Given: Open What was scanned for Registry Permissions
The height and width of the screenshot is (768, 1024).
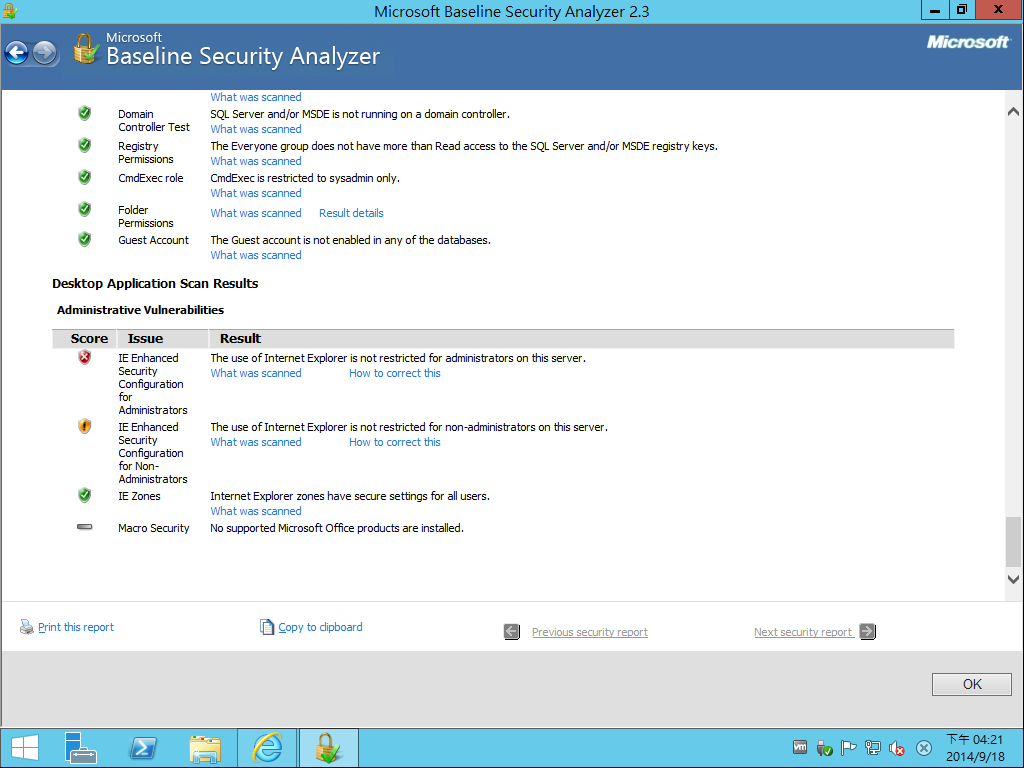Looking at the screenshot, I should pos(256,161).
